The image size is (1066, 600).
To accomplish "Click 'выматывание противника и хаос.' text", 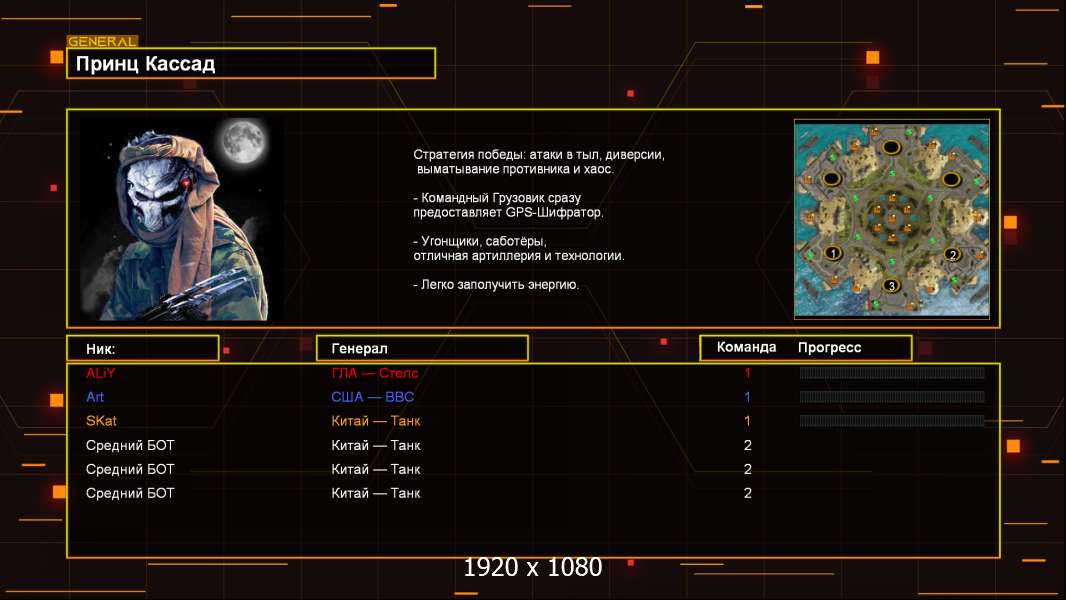I will (515, 169).
